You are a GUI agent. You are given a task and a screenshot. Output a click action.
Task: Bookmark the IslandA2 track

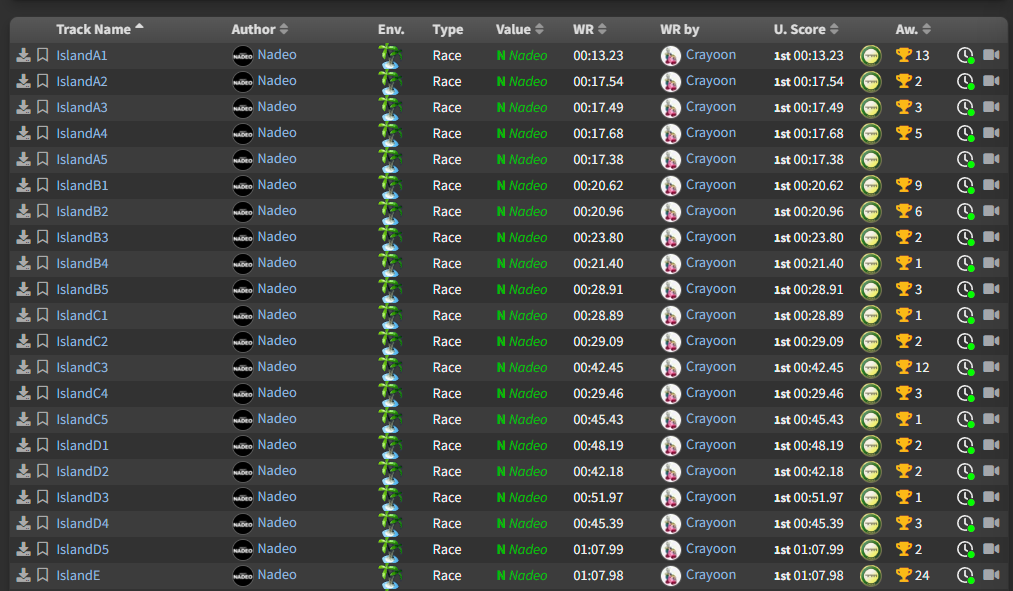click(43, 81)
